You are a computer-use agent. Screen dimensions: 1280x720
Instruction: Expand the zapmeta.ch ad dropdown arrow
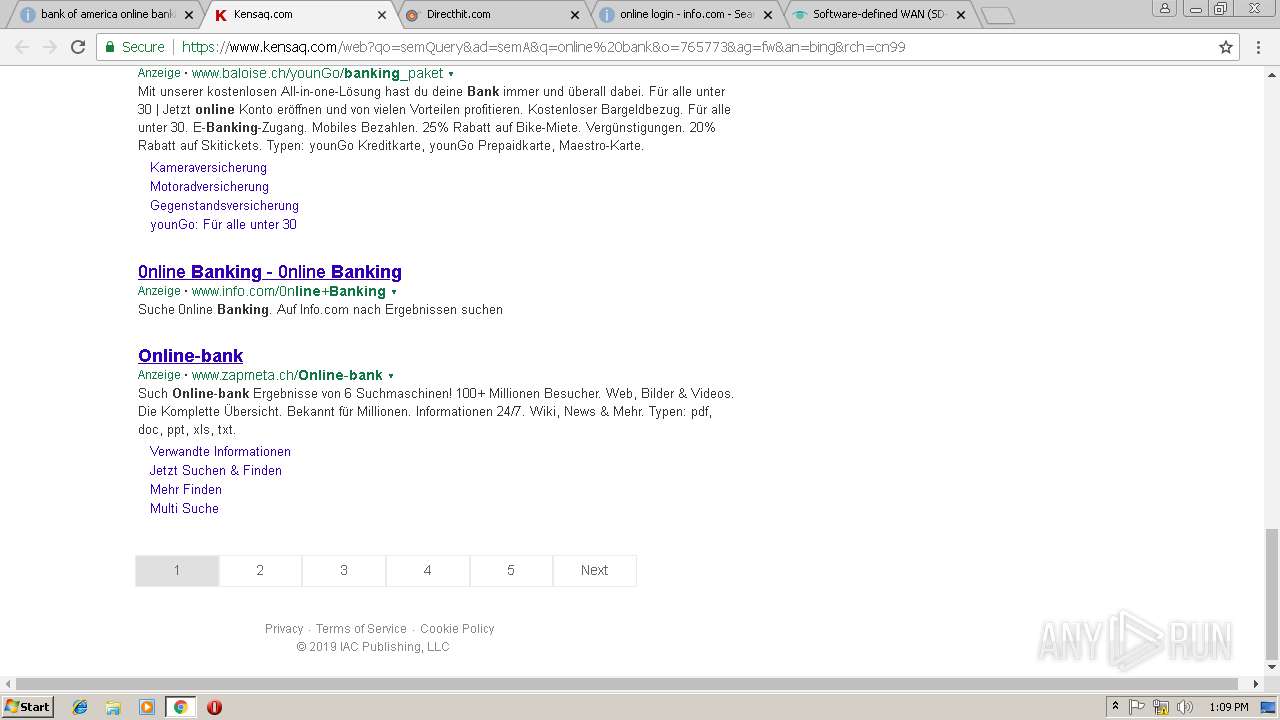391,376
